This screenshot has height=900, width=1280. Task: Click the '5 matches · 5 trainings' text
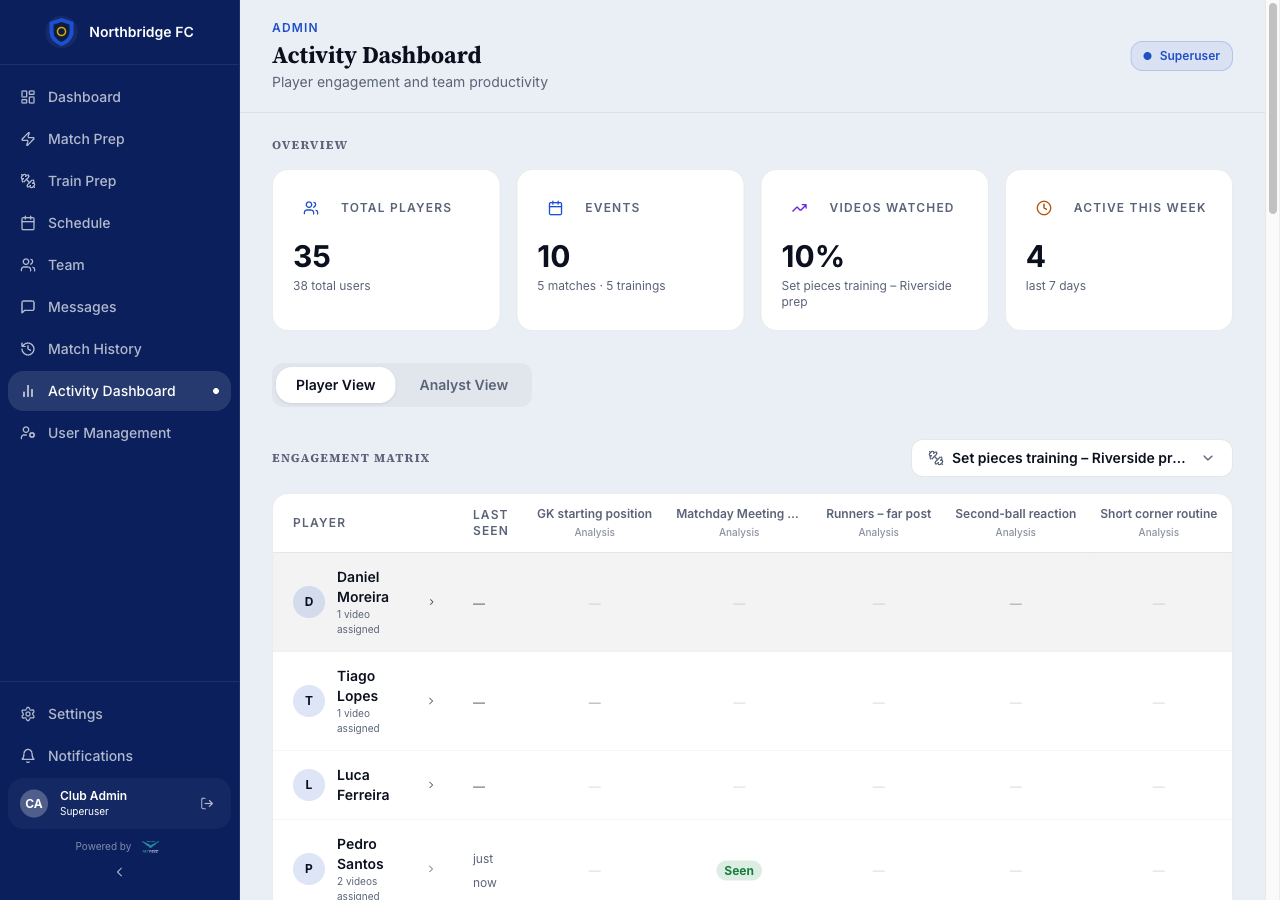(x=601, y=286)
